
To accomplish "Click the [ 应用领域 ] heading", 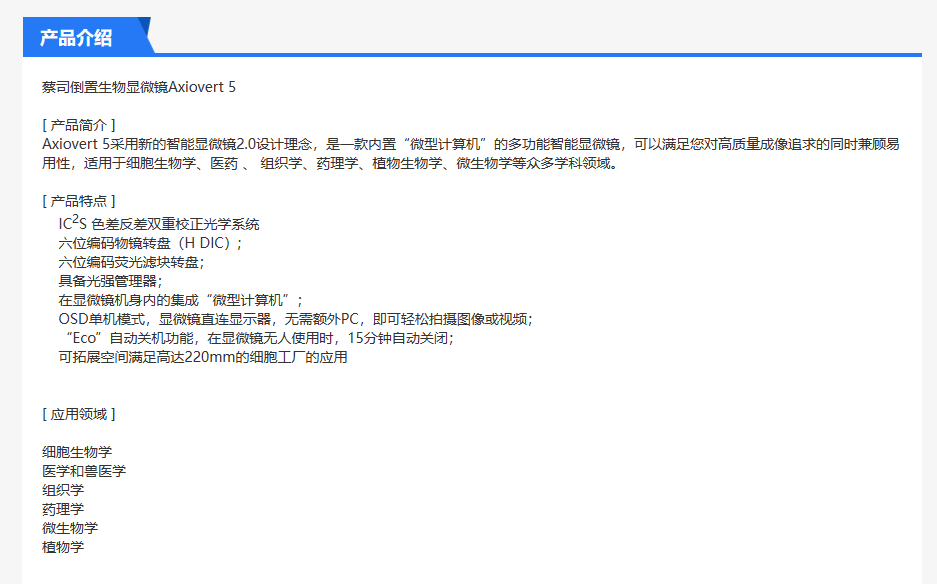I will coord(78,414).
